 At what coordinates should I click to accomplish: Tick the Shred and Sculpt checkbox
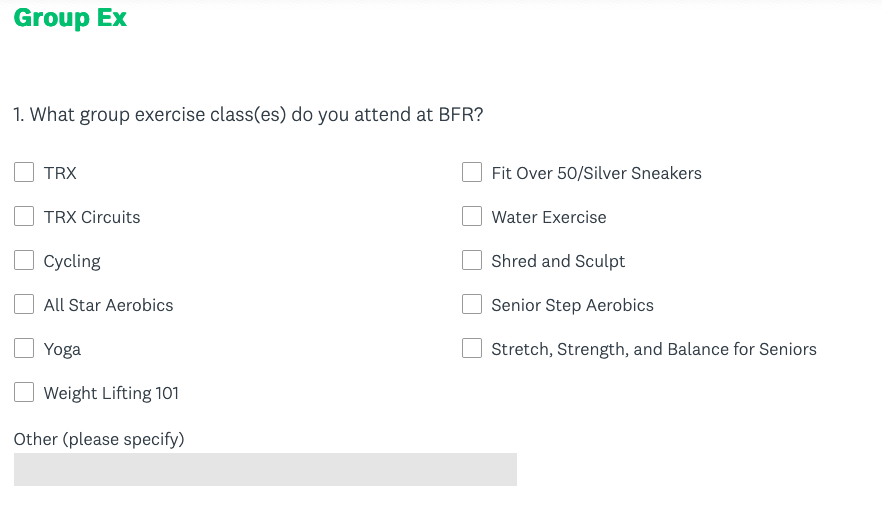tap(472, 261)
